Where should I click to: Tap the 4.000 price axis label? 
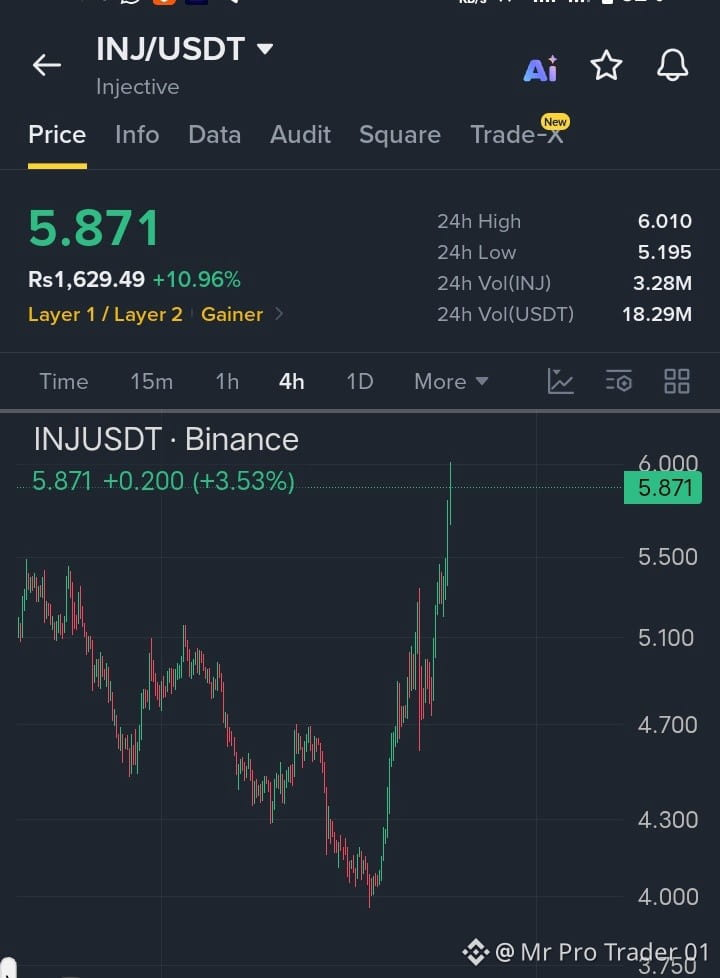668,897
